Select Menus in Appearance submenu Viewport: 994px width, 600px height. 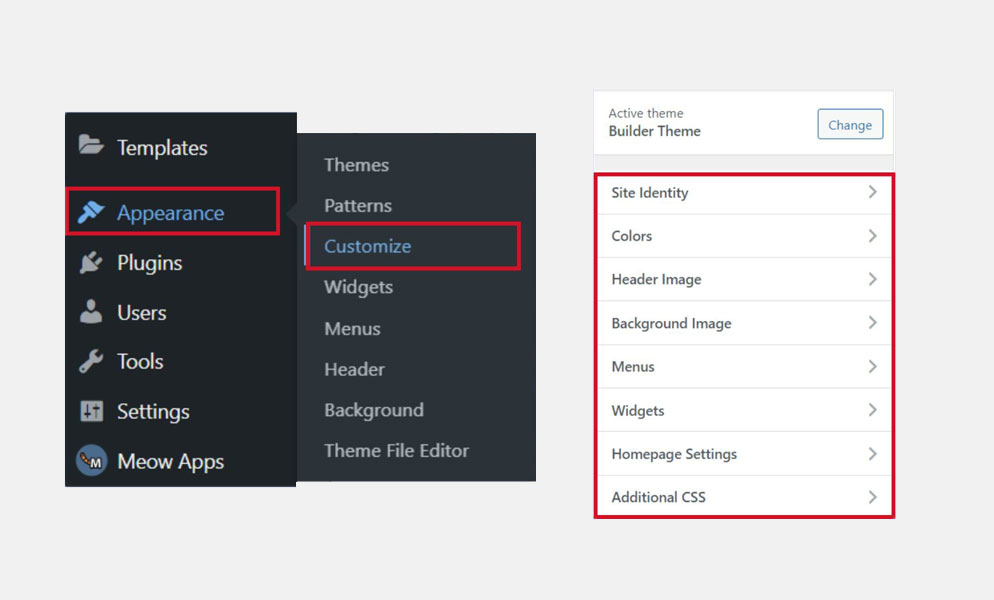coord(352,329)
